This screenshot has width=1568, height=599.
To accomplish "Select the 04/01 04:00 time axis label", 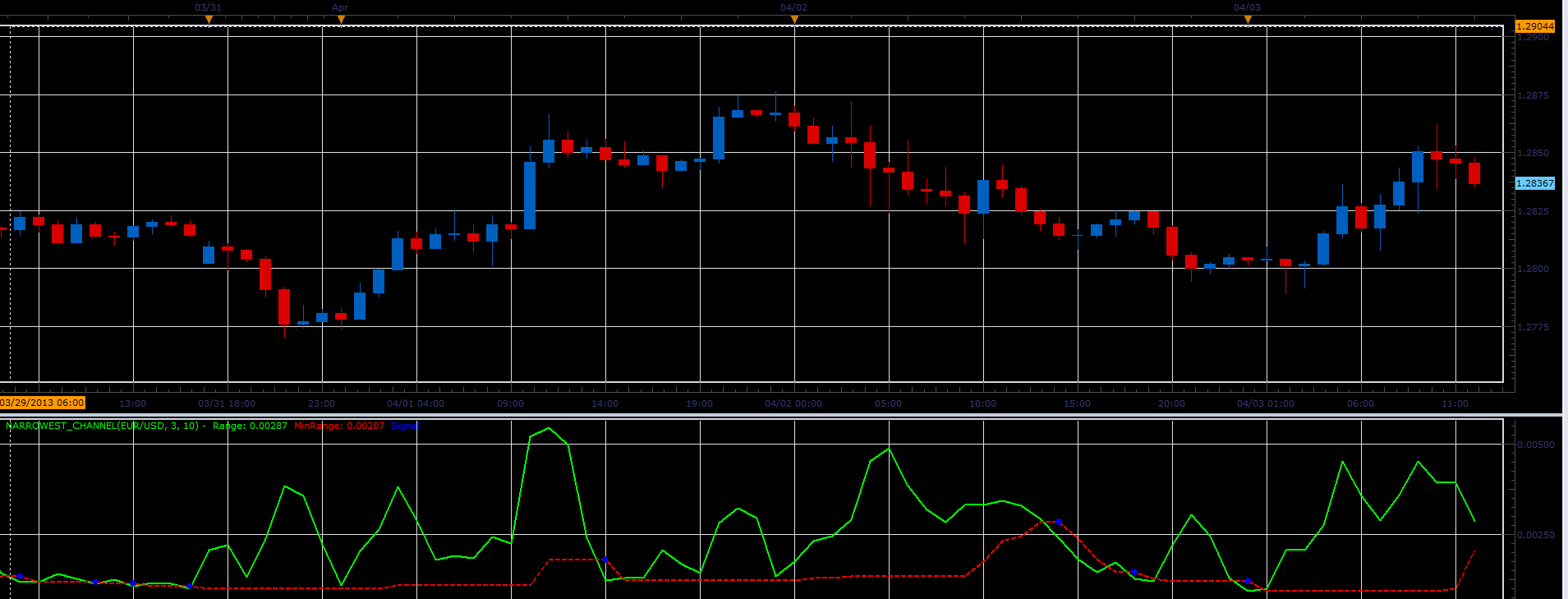I will (416, 403).
